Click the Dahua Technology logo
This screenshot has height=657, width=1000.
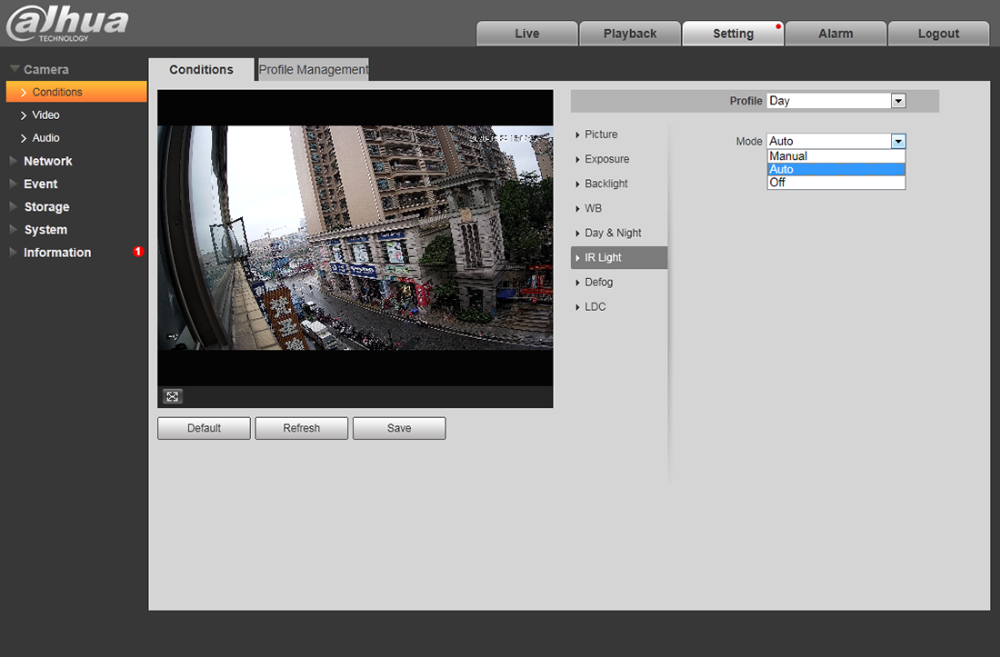click(x=67, y=24)
